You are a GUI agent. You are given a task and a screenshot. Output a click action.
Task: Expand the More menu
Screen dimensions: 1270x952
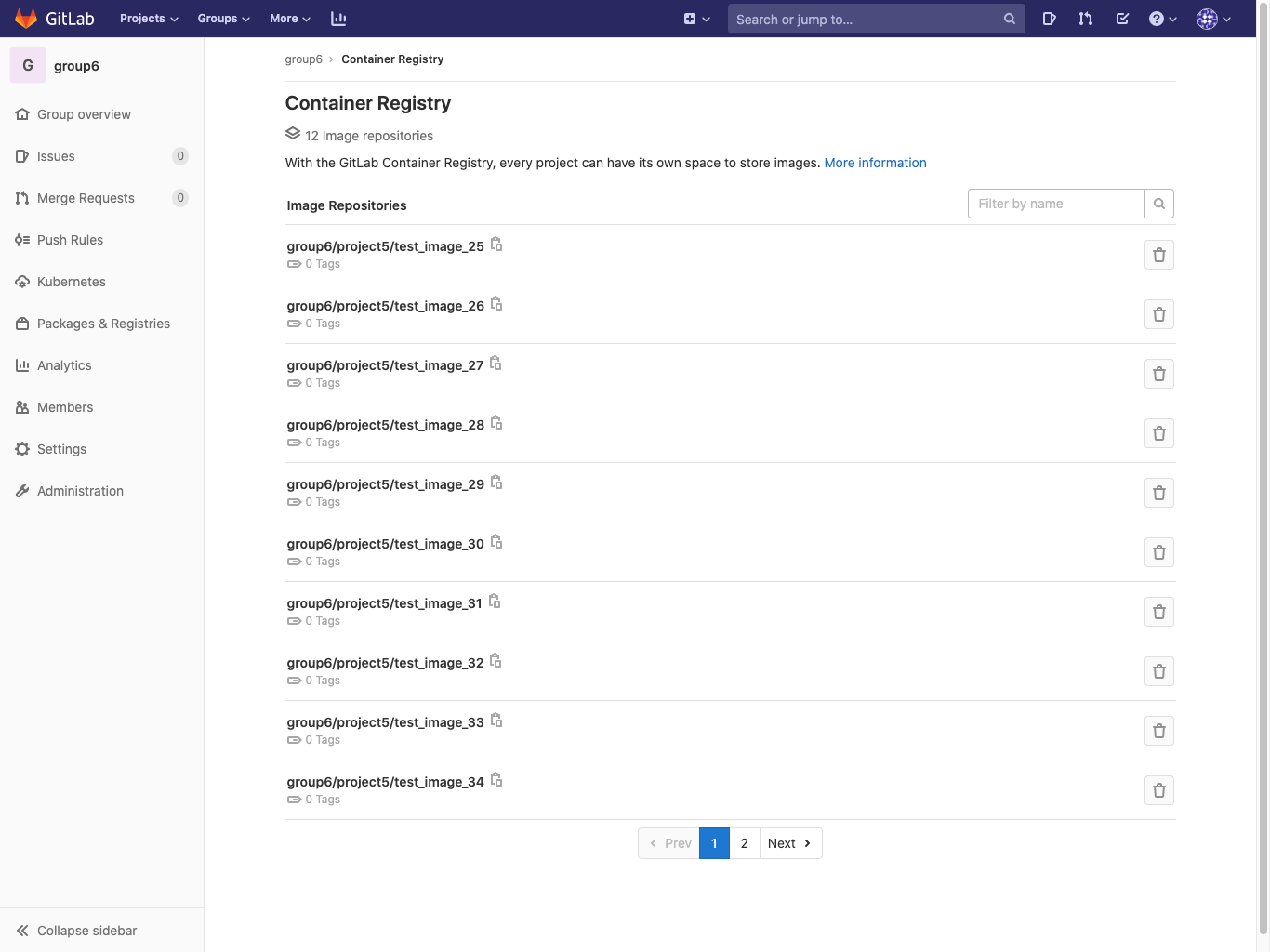coord(288,18)
